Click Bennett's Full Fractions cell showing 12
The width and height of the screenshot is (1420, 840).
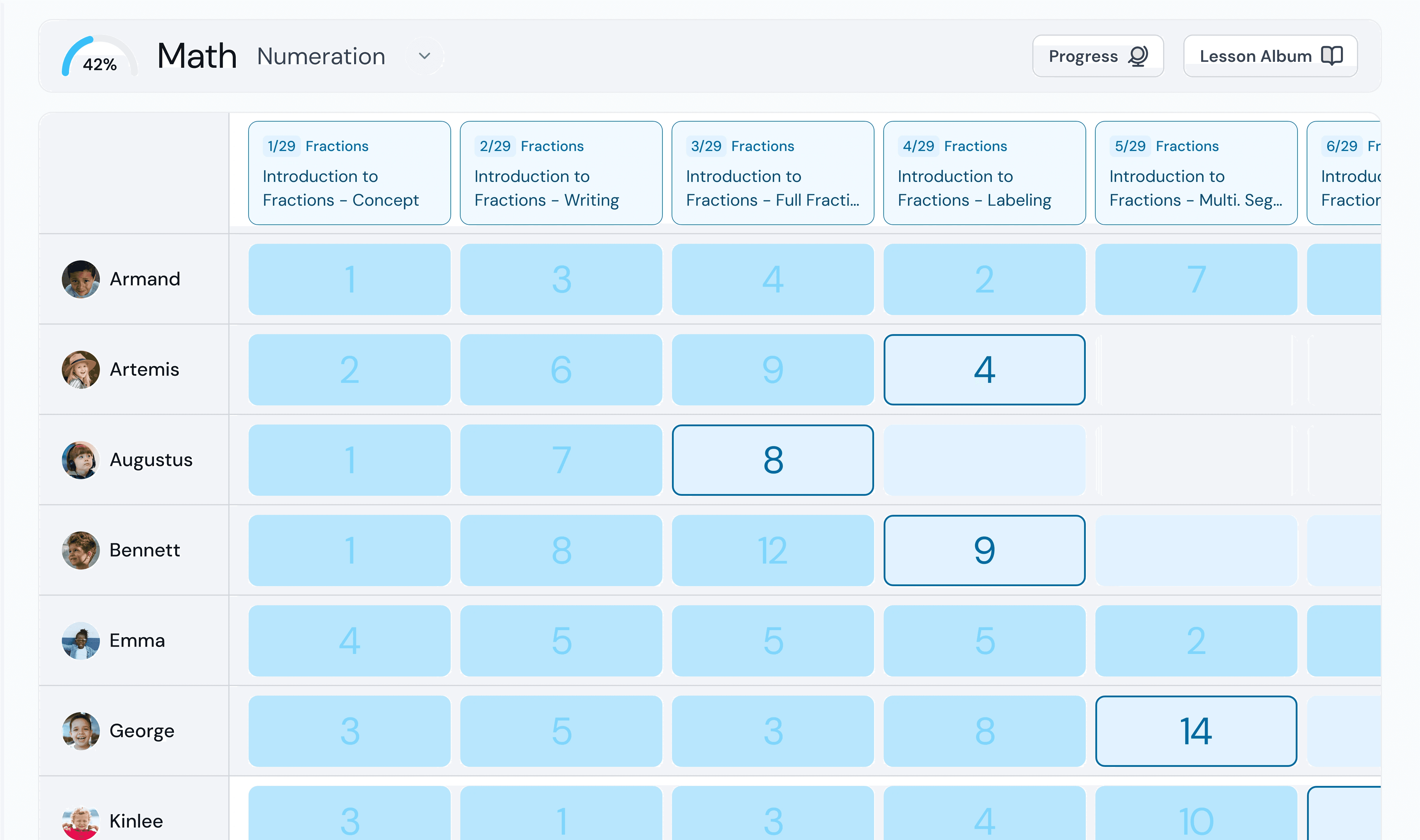[x=773, y=550]
